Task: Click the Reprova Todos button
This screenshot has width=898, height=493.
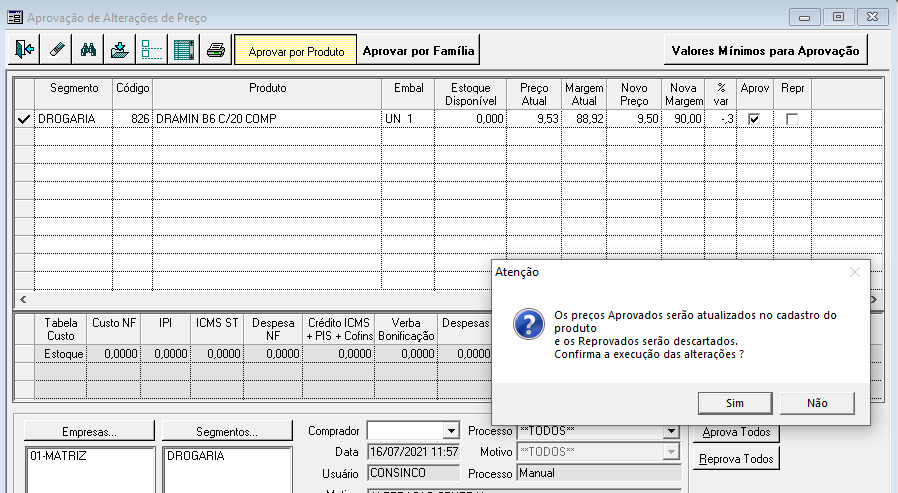Action: tap(736, 459)
